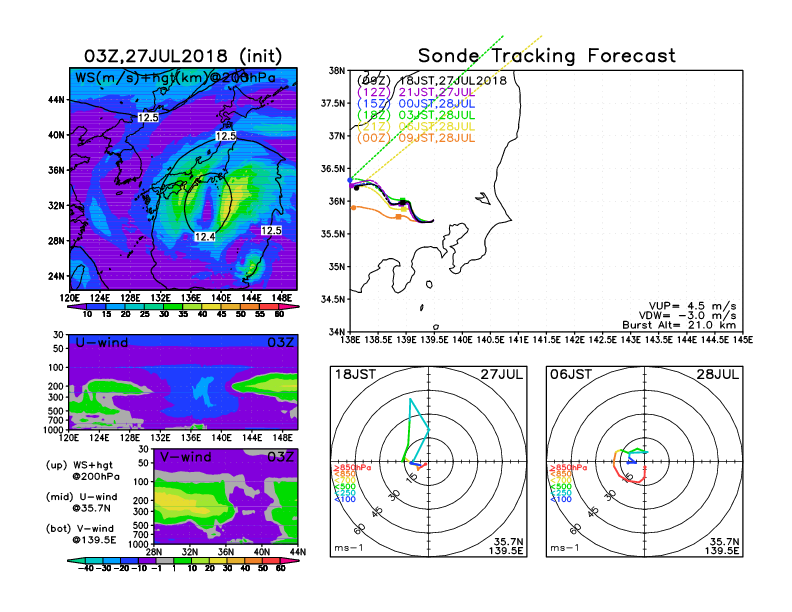The width and height of the screenshot is (792, 612).
Task: Click the '37.5N' latitude label on tracking map
Action: [x=333, y=104]
